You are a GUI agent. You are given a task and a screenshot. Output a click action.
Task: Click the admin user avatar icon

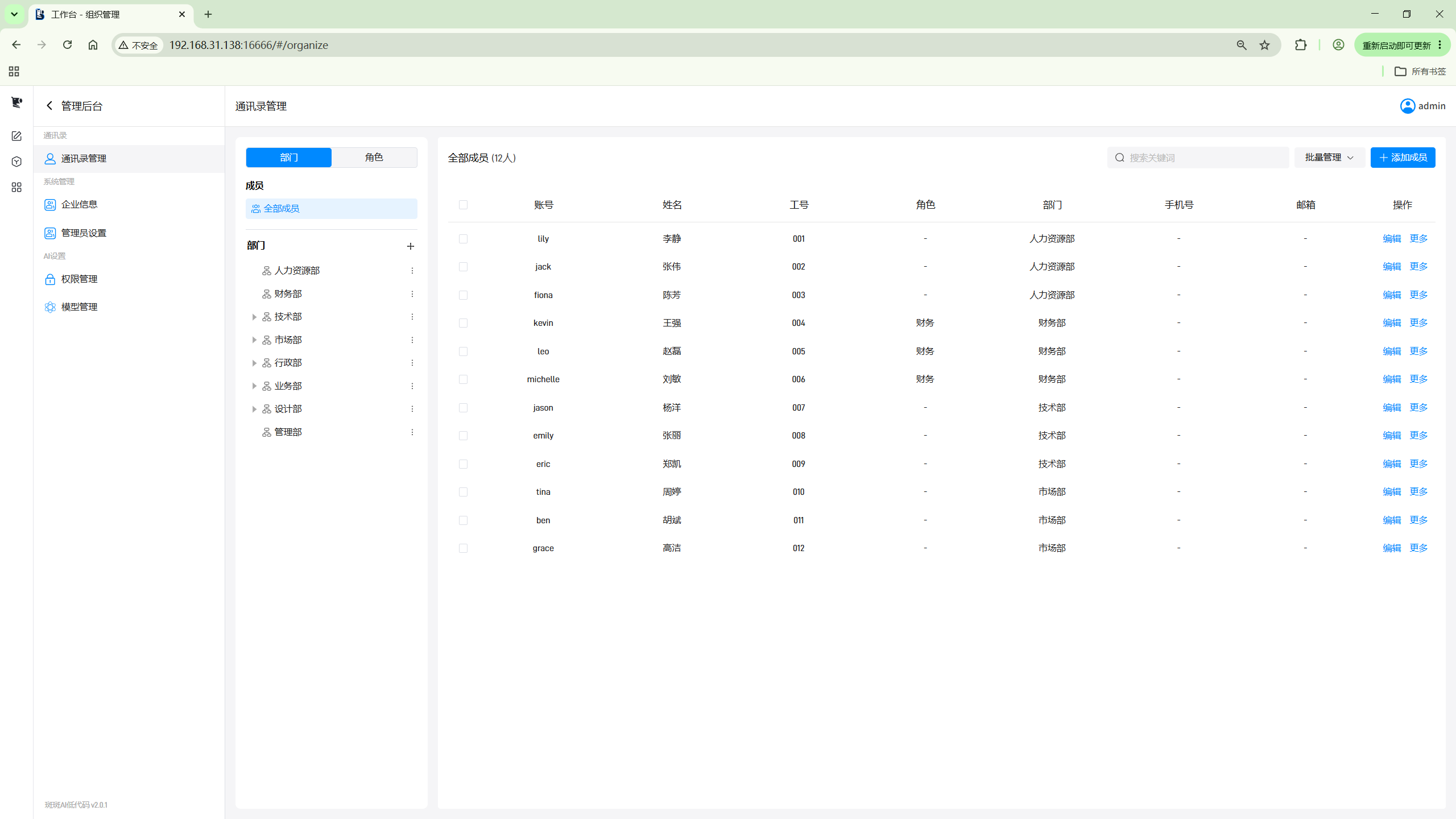[x=1408, y=106]
